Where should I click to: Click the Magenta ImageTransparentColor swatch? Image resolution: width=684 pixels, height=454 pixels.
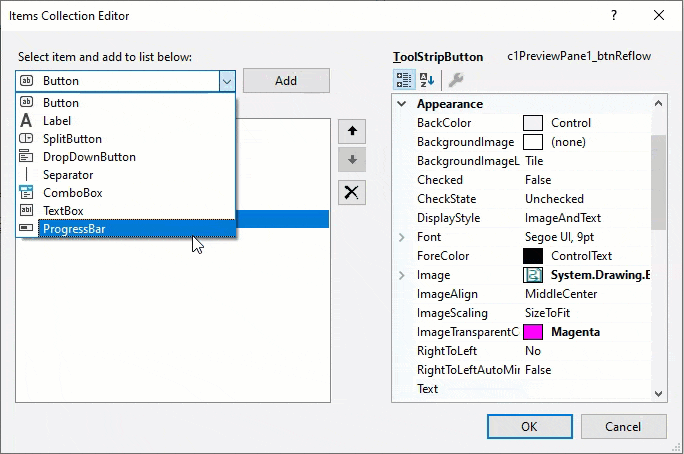coord(533,332)
